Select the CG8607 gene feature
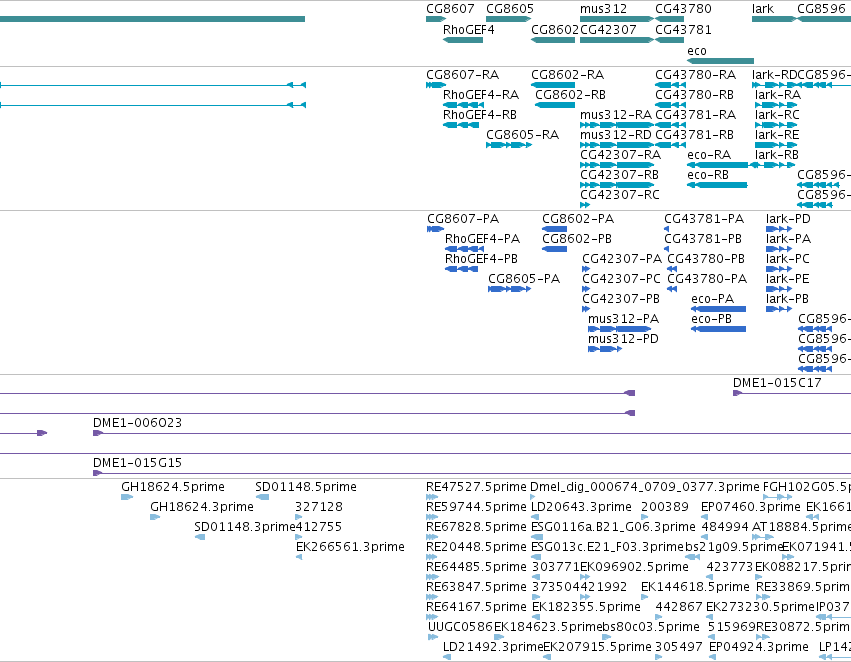The image size is (851, 662). pyautogui.click(x=436, y=19)
